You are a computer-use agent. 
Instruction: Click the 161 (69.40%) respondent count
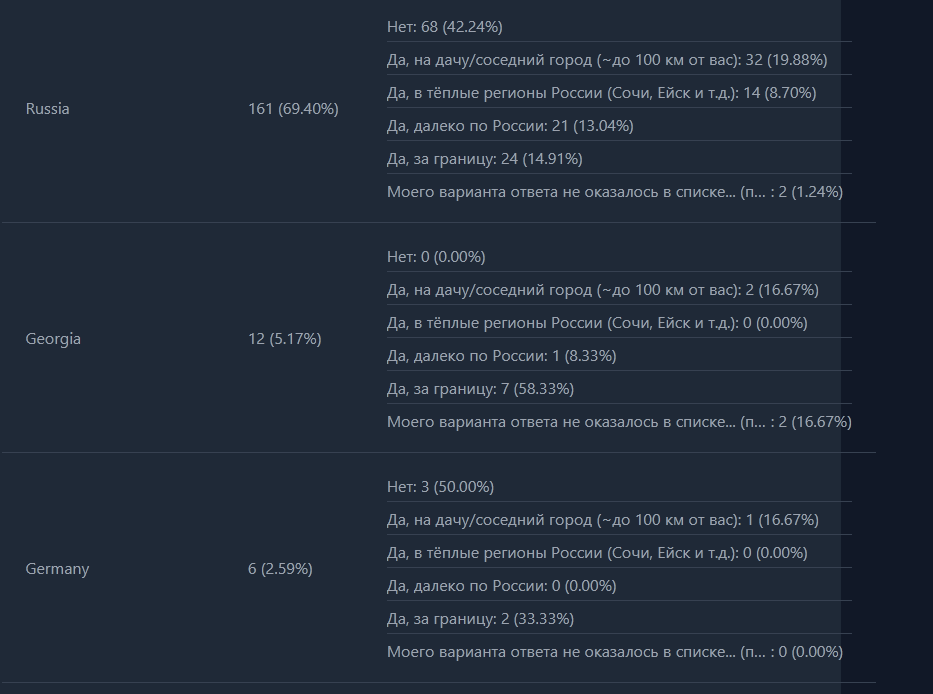pyautogui.click(x=293, y=109)
